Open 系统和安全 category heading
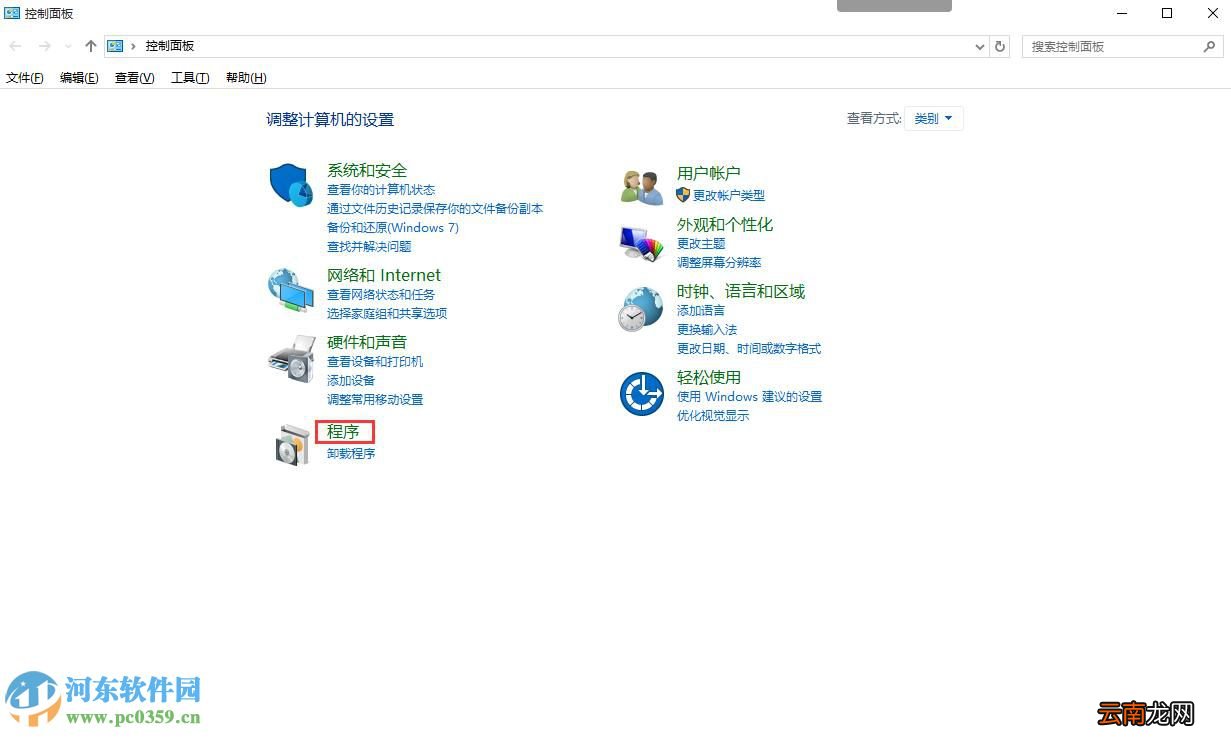 (x=367, y=170)
